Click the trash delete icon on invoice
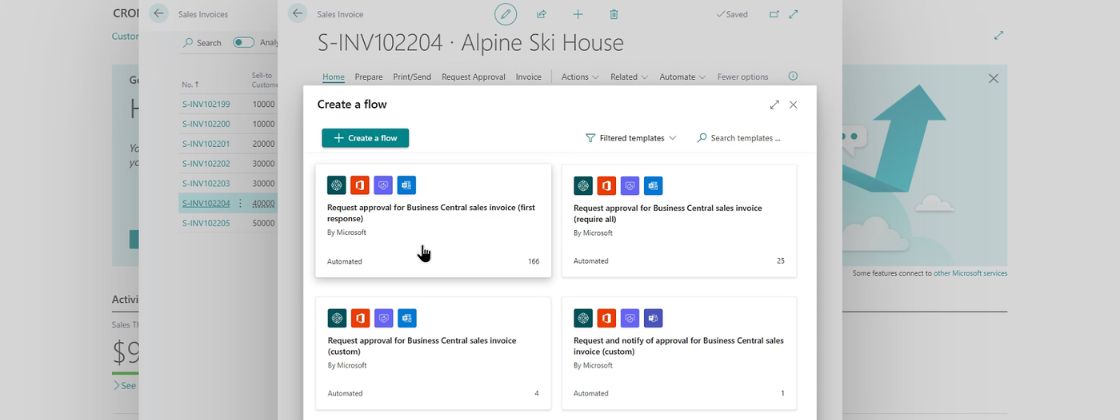The width and height of the screenshot is (1120, 420). tap(614, 14)
